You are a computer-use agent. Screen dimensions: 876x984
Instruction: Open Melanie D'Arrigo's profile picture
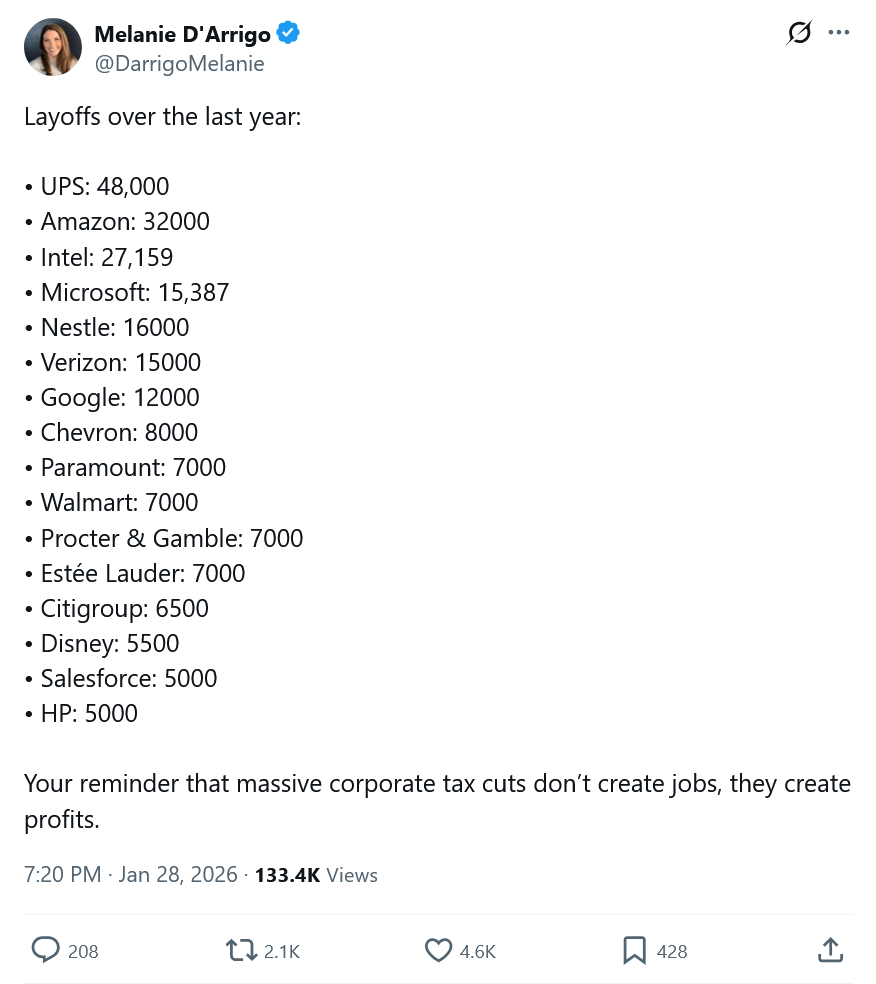click(53, 47)
